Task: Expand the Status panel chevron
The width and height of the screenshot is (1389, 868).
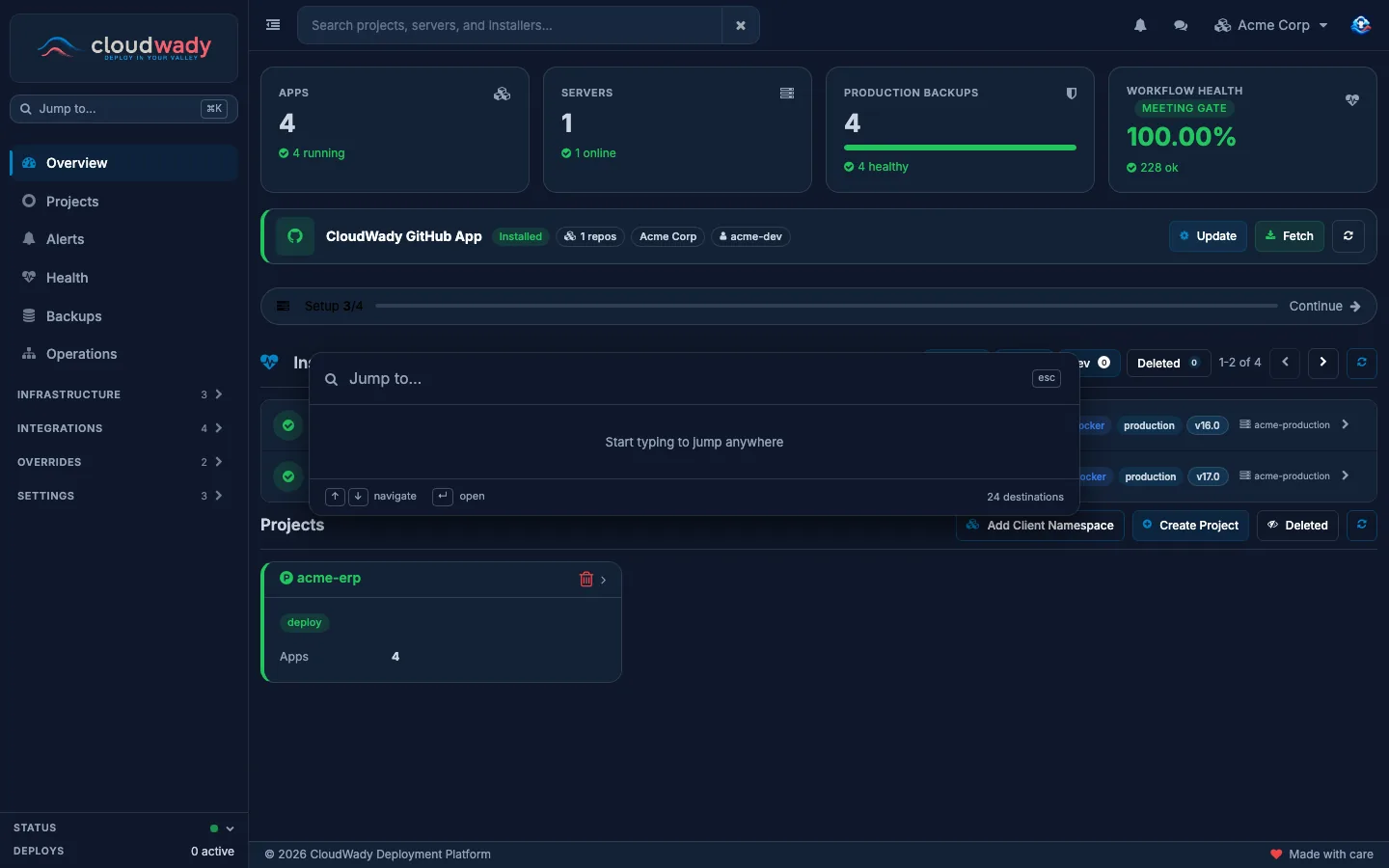Action: tap(230, 828)
